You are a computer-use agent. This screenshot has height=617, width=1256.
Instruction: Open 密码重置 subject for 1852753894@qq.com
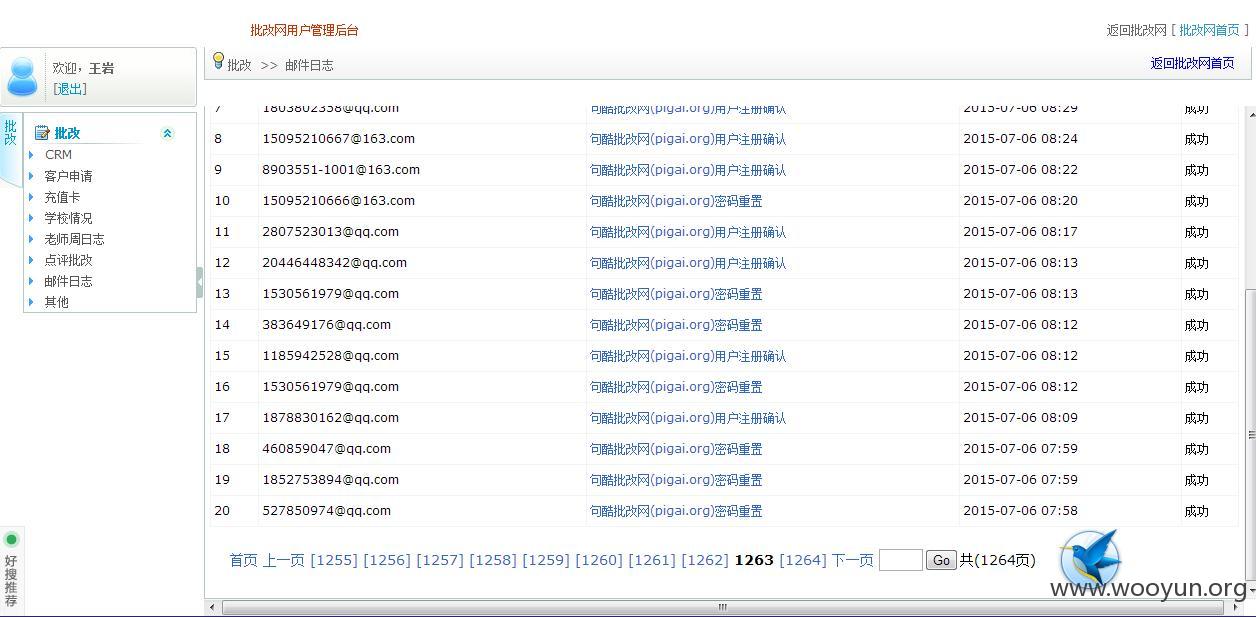coord(676,480)
